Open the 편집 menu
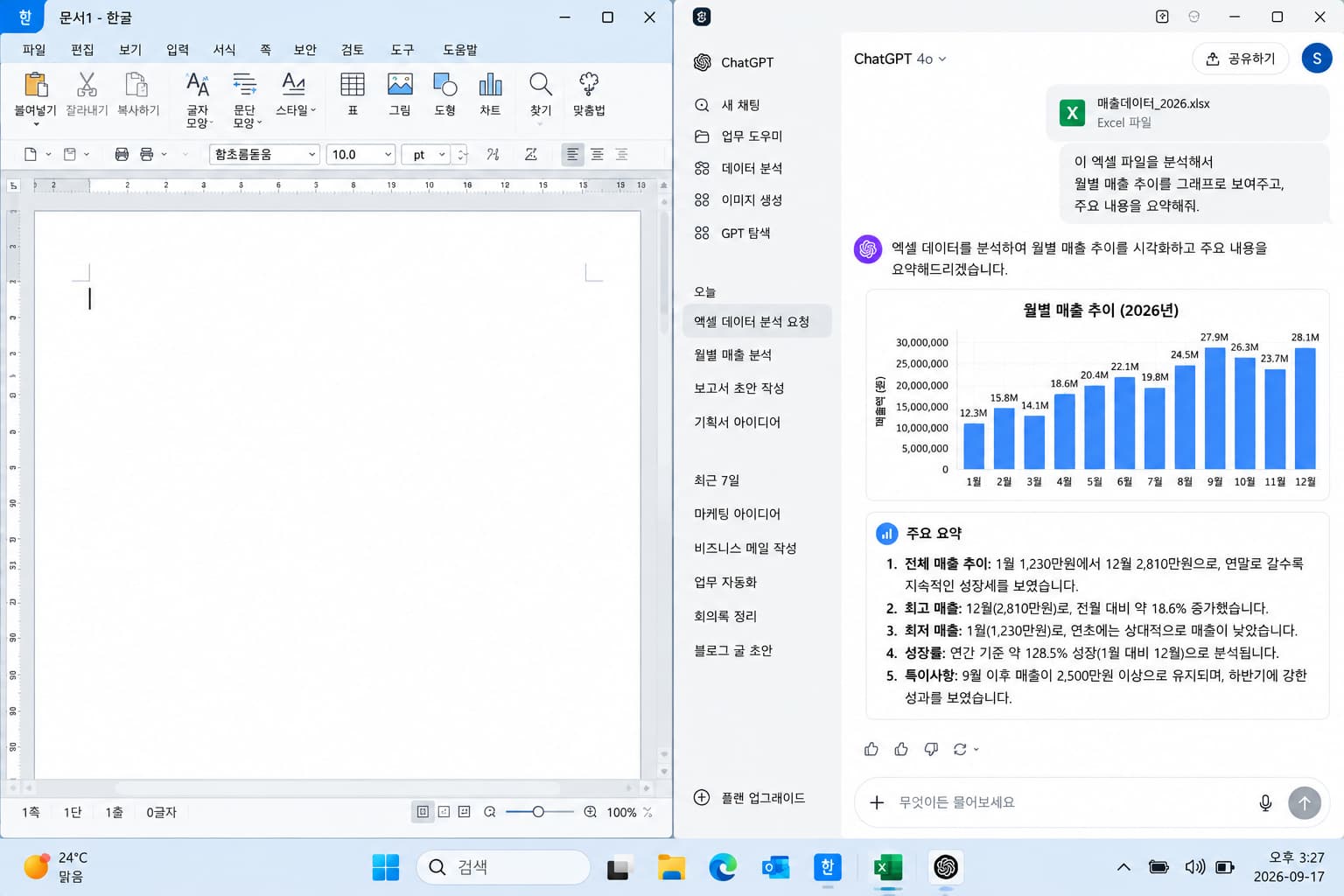This screenshot has height=896, width=1344. [x=82, y=50]
